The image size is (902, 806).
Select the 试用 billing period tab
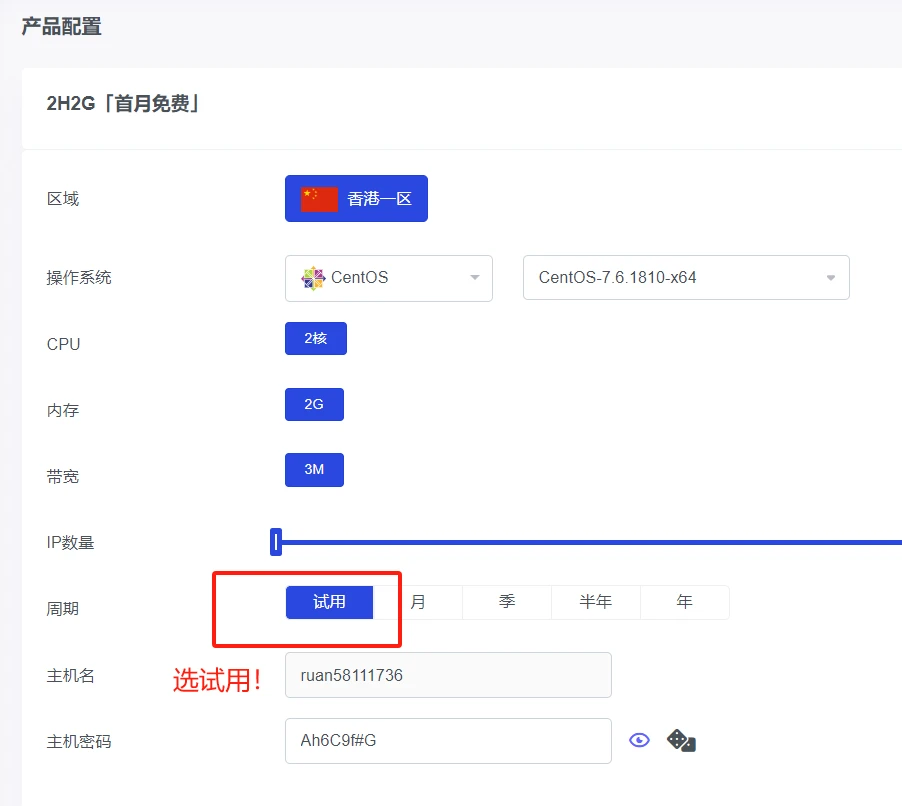[329, 602]
